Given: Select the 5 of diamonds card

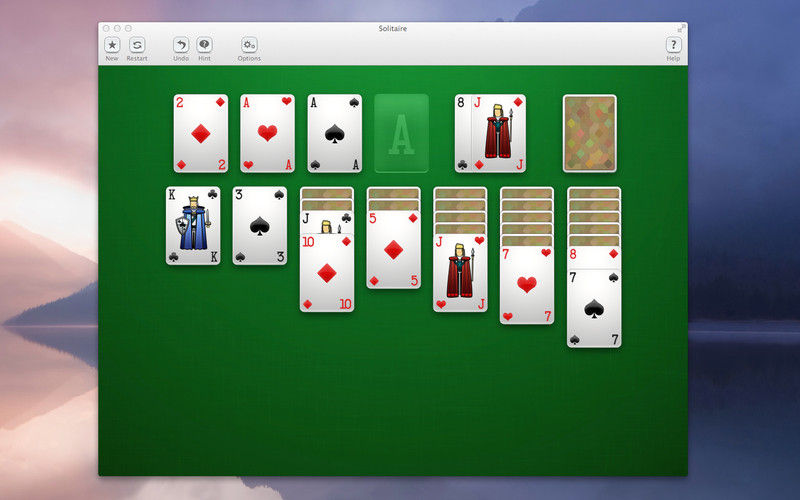Looking at the screenshot, I should pyautogui.click(x=394, y=249).
